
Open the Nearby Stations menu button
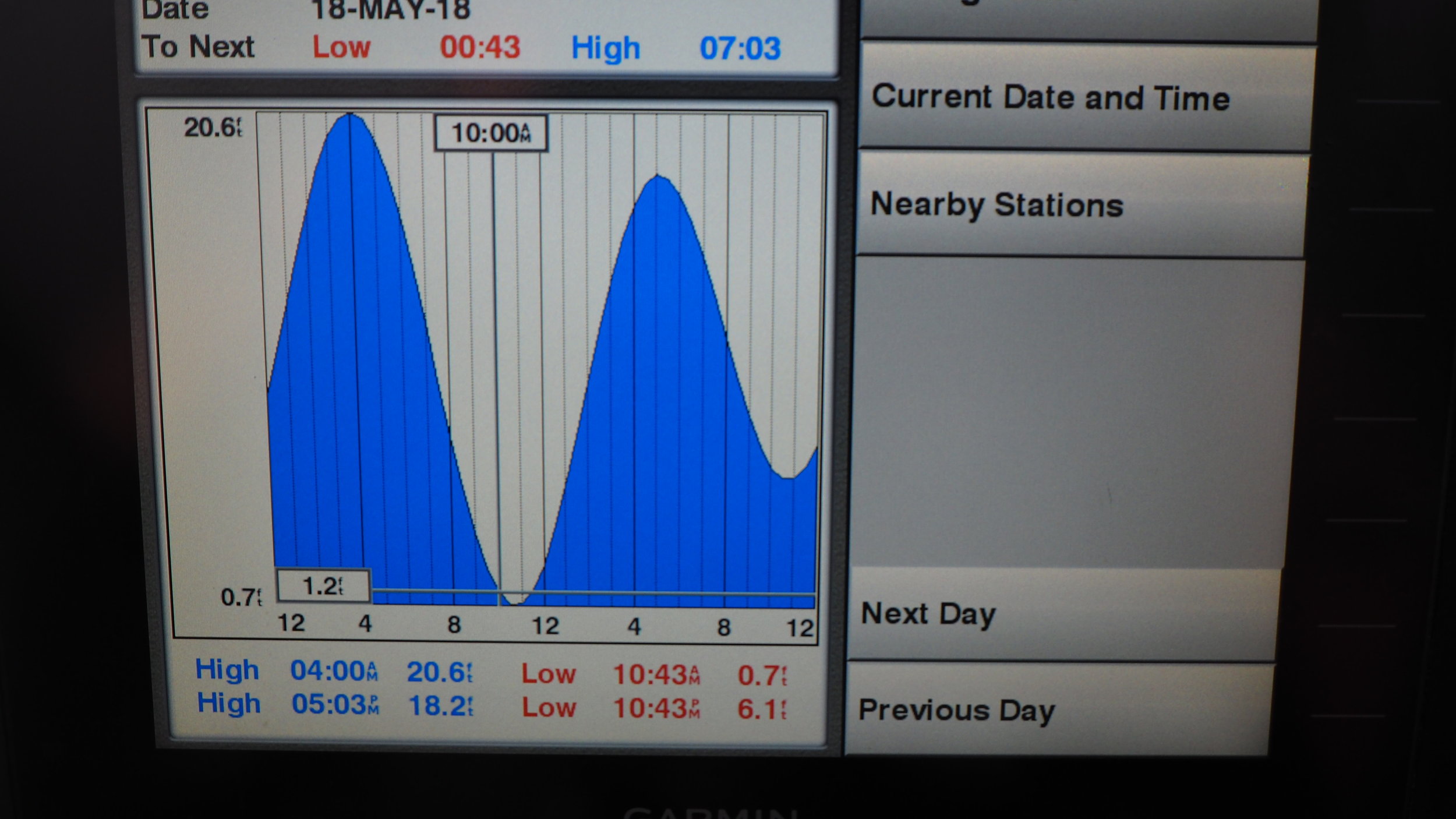(x=1082, y=205)
